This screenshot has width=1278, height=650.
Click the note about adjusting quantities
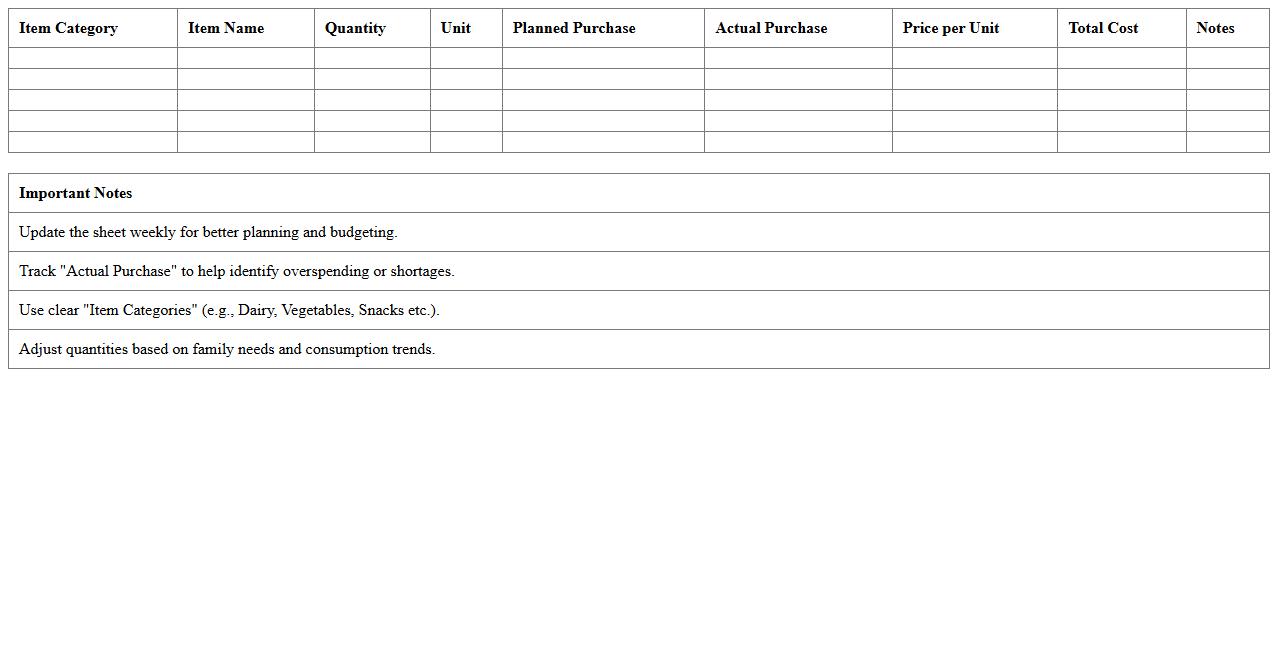[x=227, y=349]
